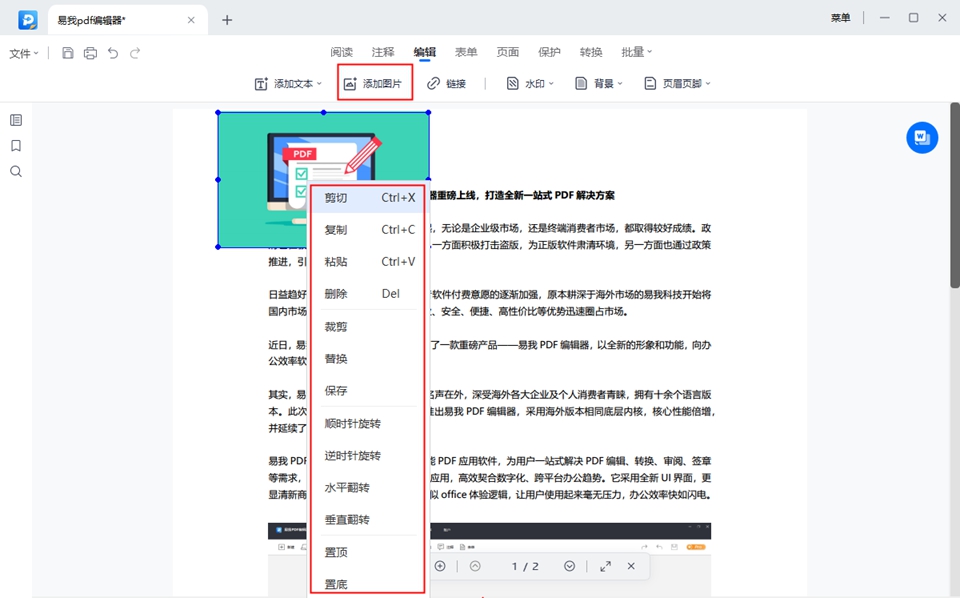Redo the last action

click(135, 53)
